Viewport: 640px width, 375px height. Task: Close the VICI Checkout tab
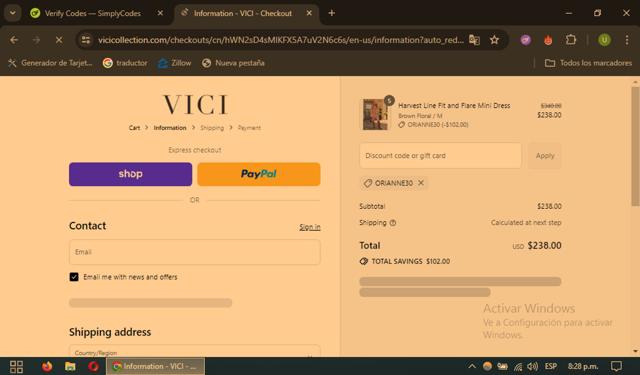coord(309,13)
